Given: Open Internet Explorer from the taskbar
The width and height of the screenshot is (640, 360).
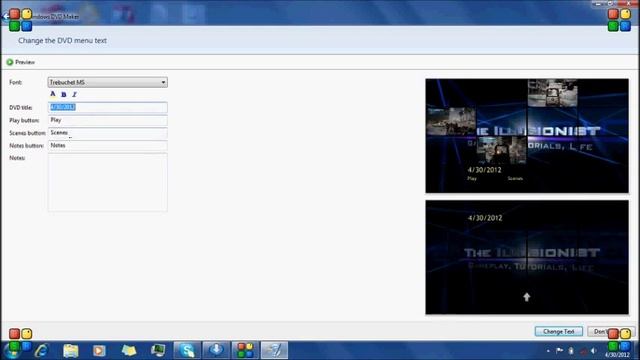Looking at the screenshot, I should point(42,350).
